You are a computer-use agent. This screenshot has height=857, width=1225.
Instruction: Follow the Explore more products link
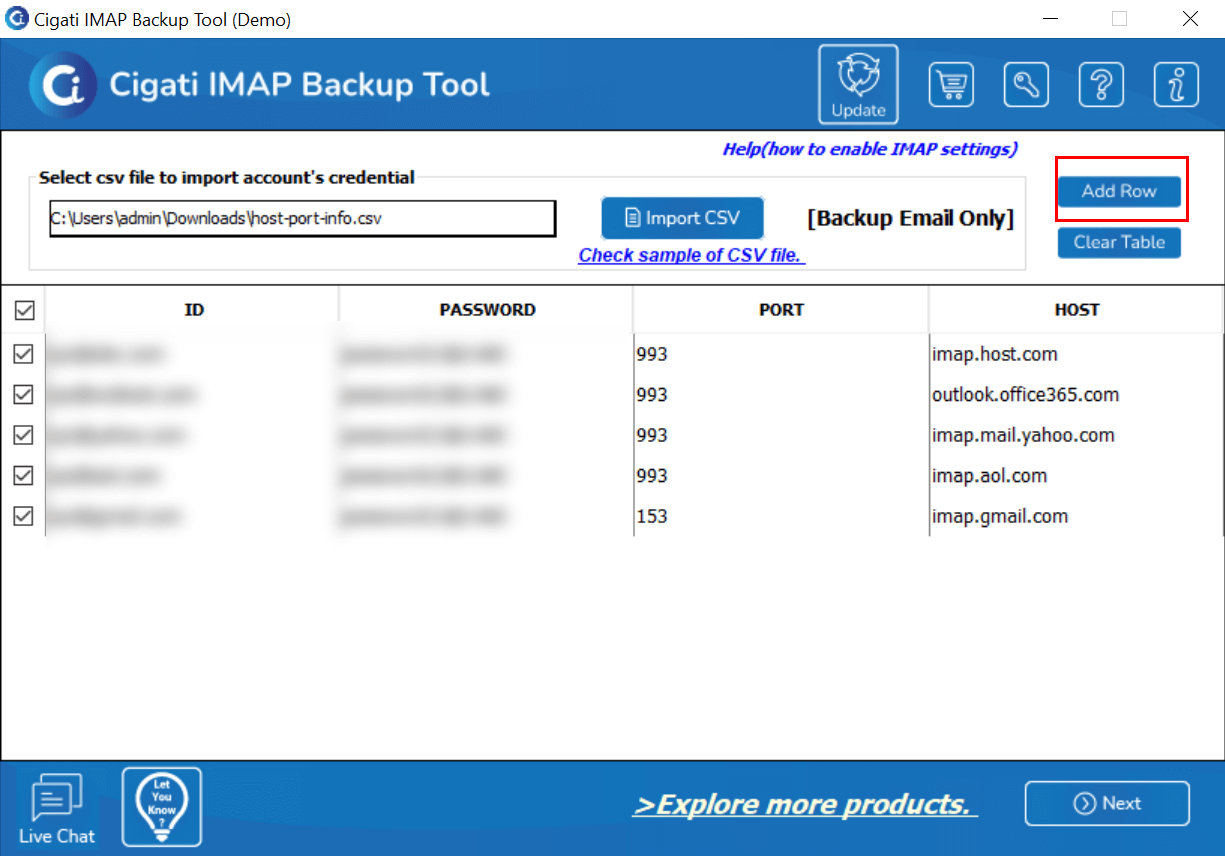(805, 805)
